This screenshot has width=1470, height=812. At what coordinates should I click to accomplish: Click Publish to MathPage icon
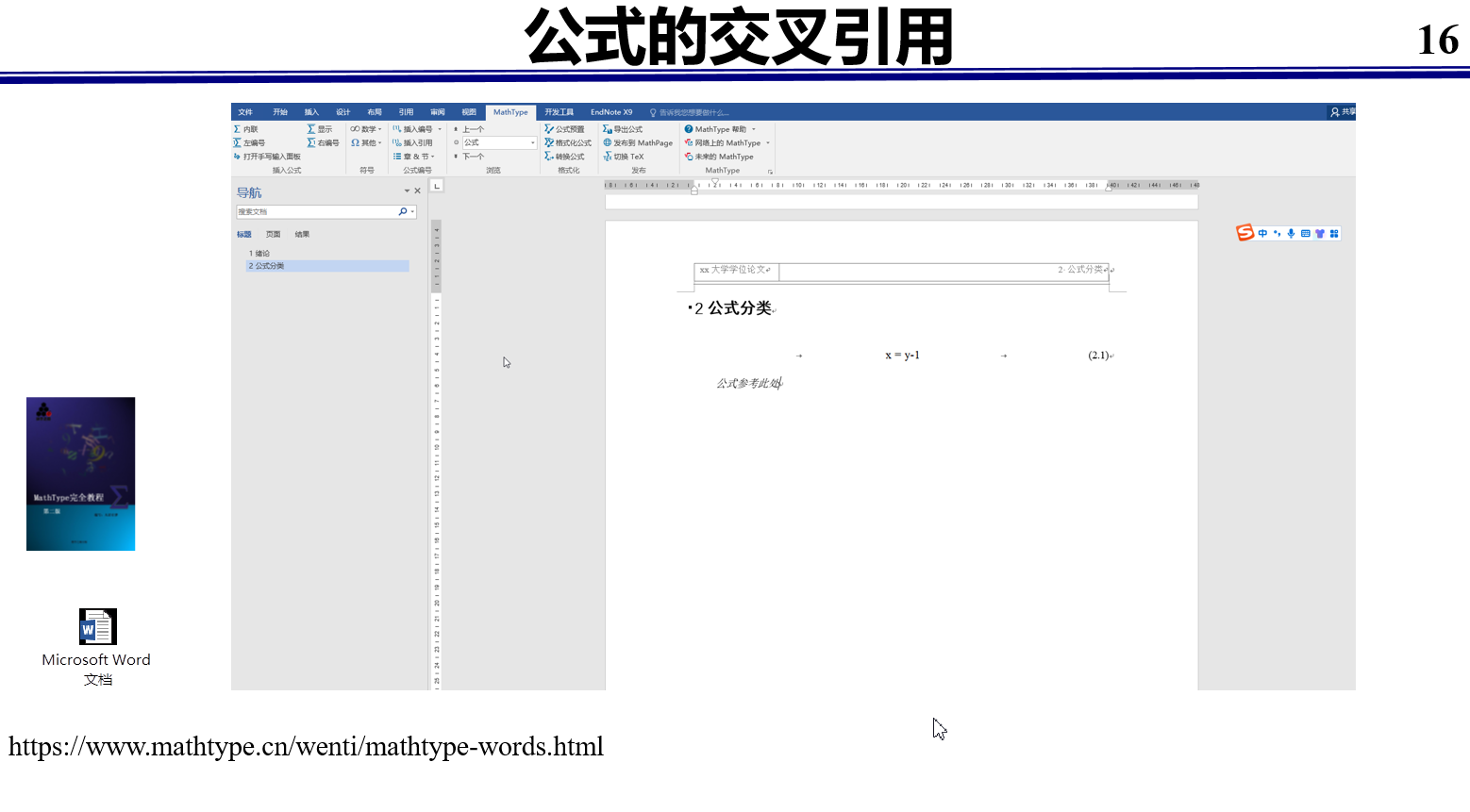639,142
